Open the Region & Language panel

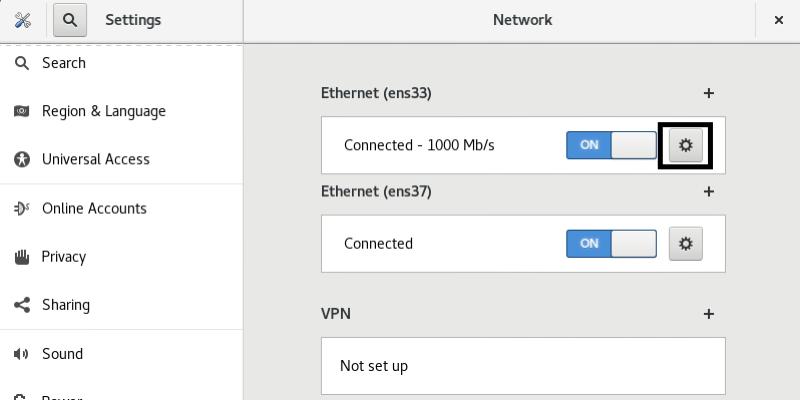click(103, 111)
